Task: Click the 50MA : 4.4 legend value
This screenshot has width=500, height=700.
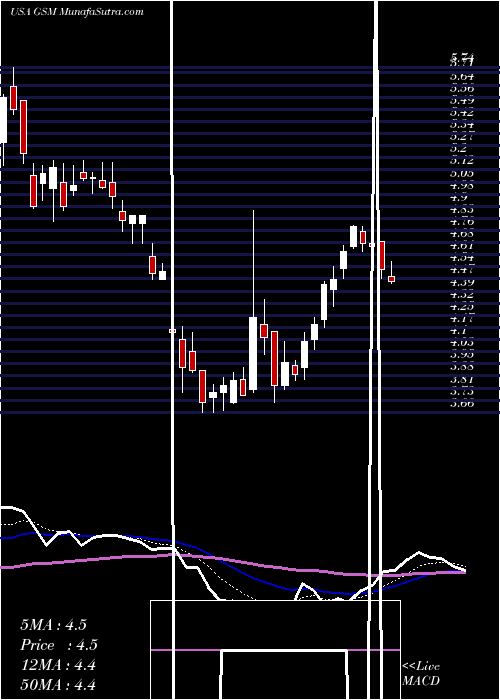Action: tap(58, 684)
